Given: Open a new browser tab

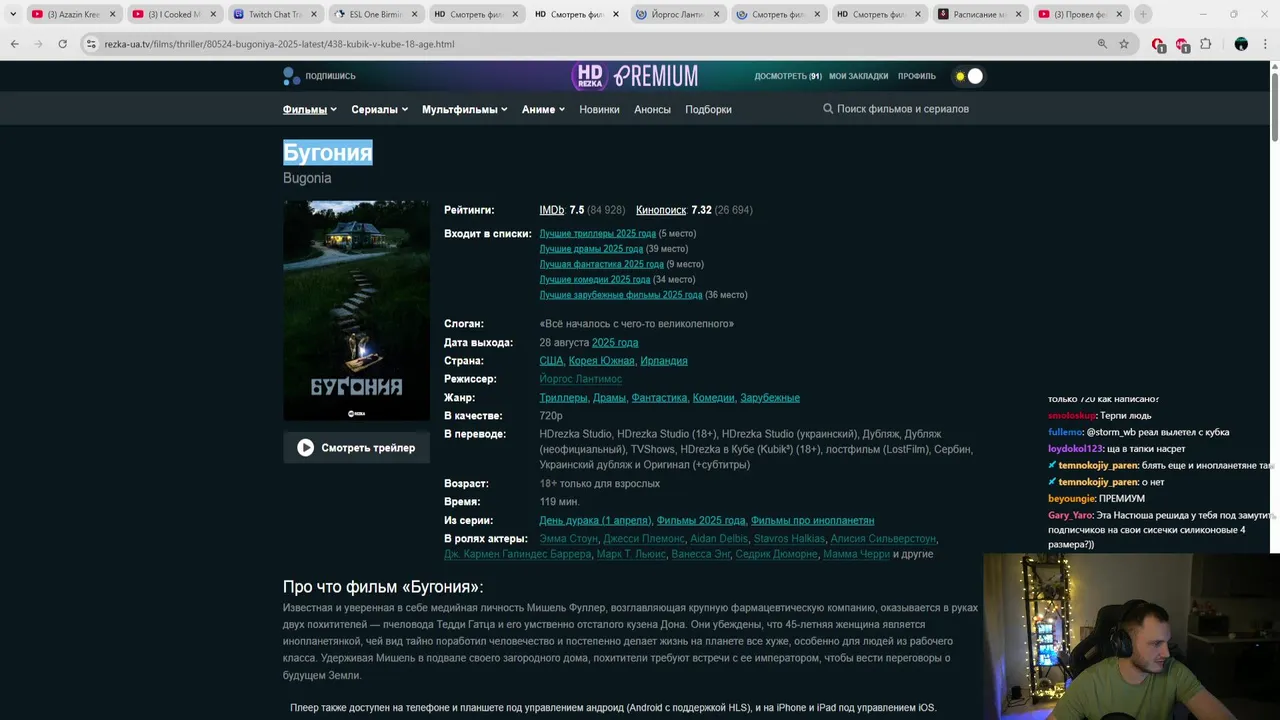Looking at the screenshot, I should tap(1143, 14).
